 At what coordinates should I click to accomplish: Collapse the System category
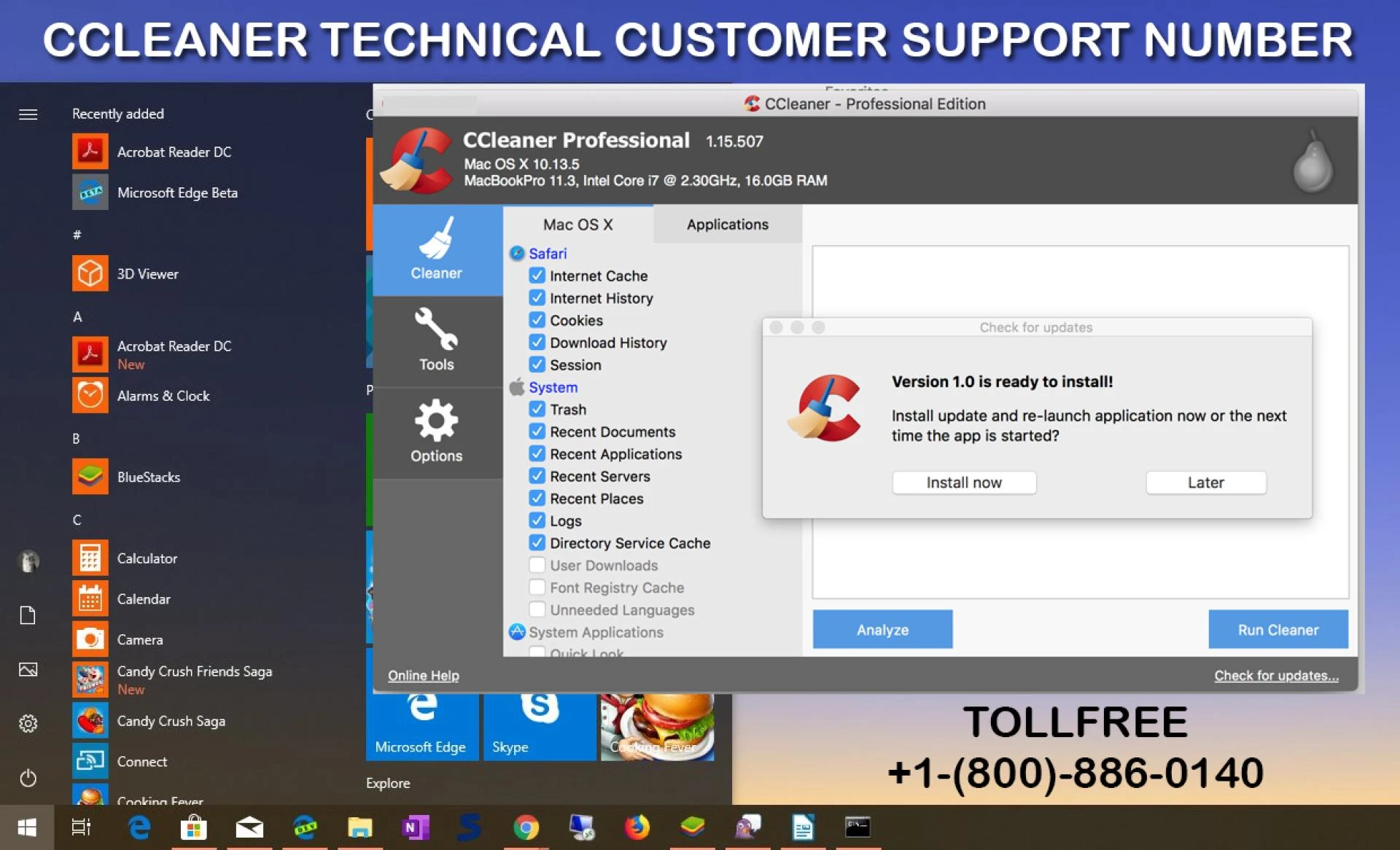tap(553, 387)
